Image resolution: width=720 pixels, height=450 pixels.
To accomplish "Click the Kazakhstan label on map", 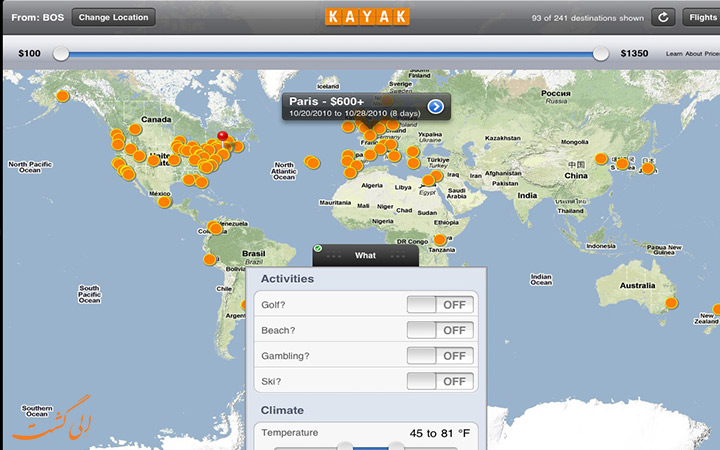I will click(x=503, y=138).
